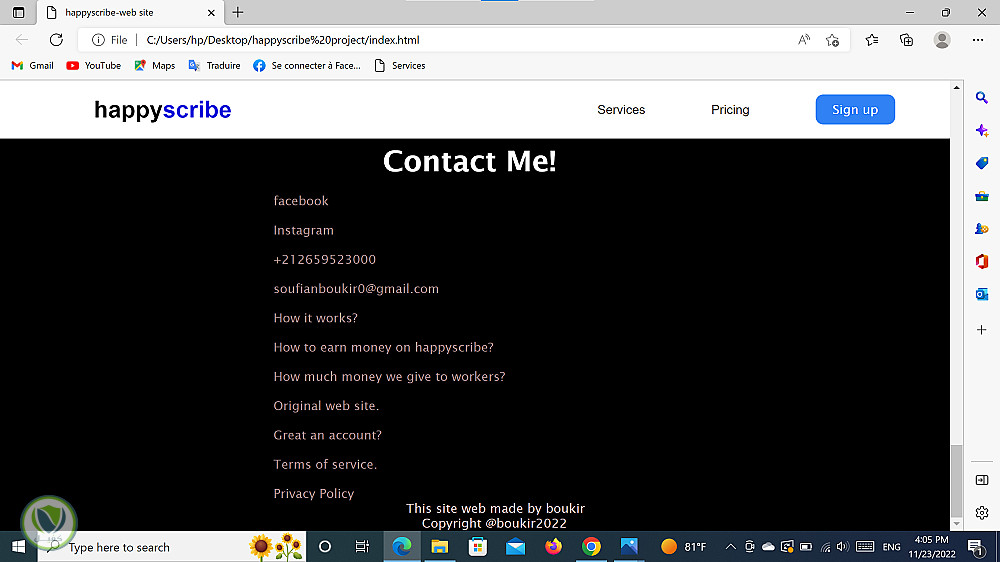Open the Collections icon

click(906, 40)
